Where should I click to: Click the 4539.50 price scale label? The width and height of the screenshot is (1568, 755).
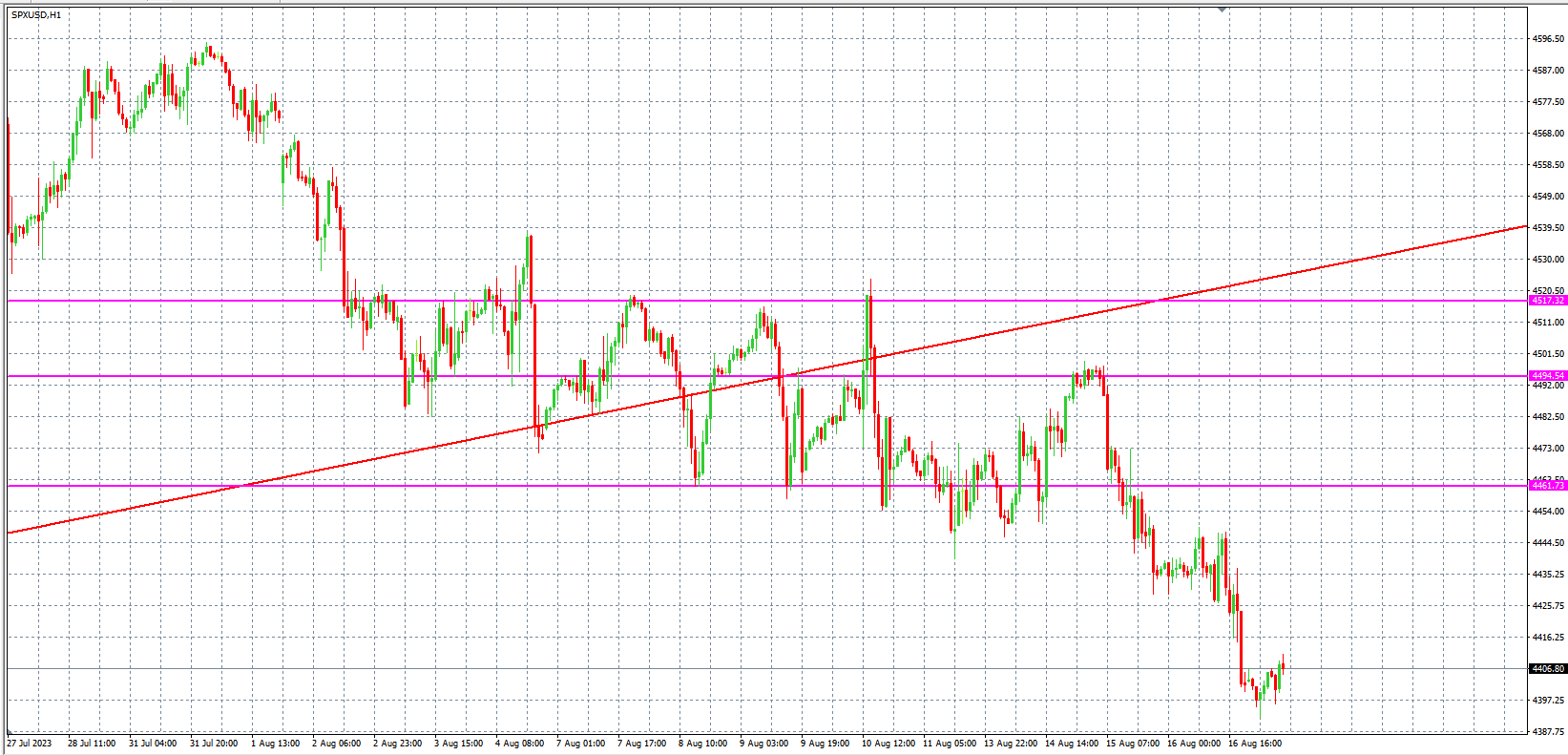pyautogui.click(x=1547, y=228)
